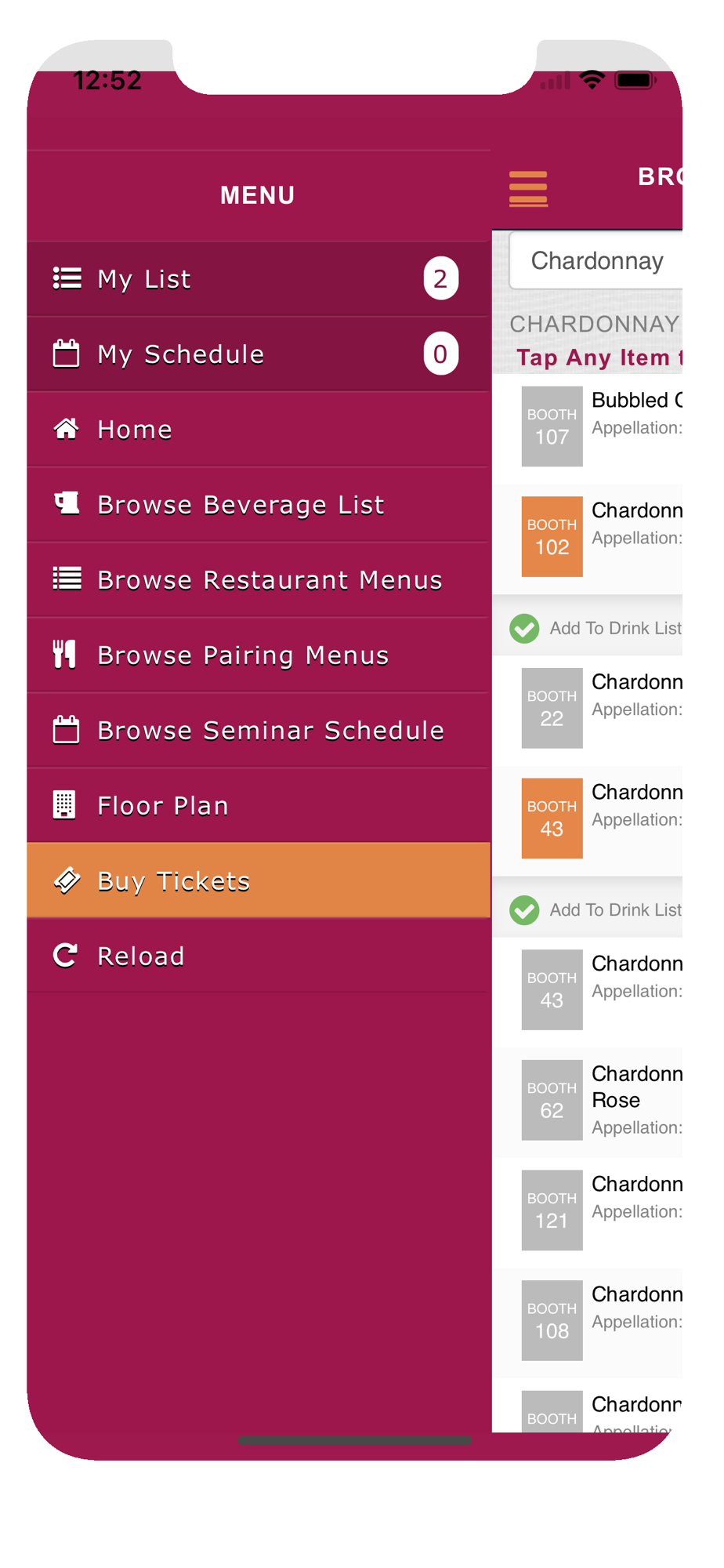
Task: Select the Buy Tickets menu entry
Action: [259, 880]
